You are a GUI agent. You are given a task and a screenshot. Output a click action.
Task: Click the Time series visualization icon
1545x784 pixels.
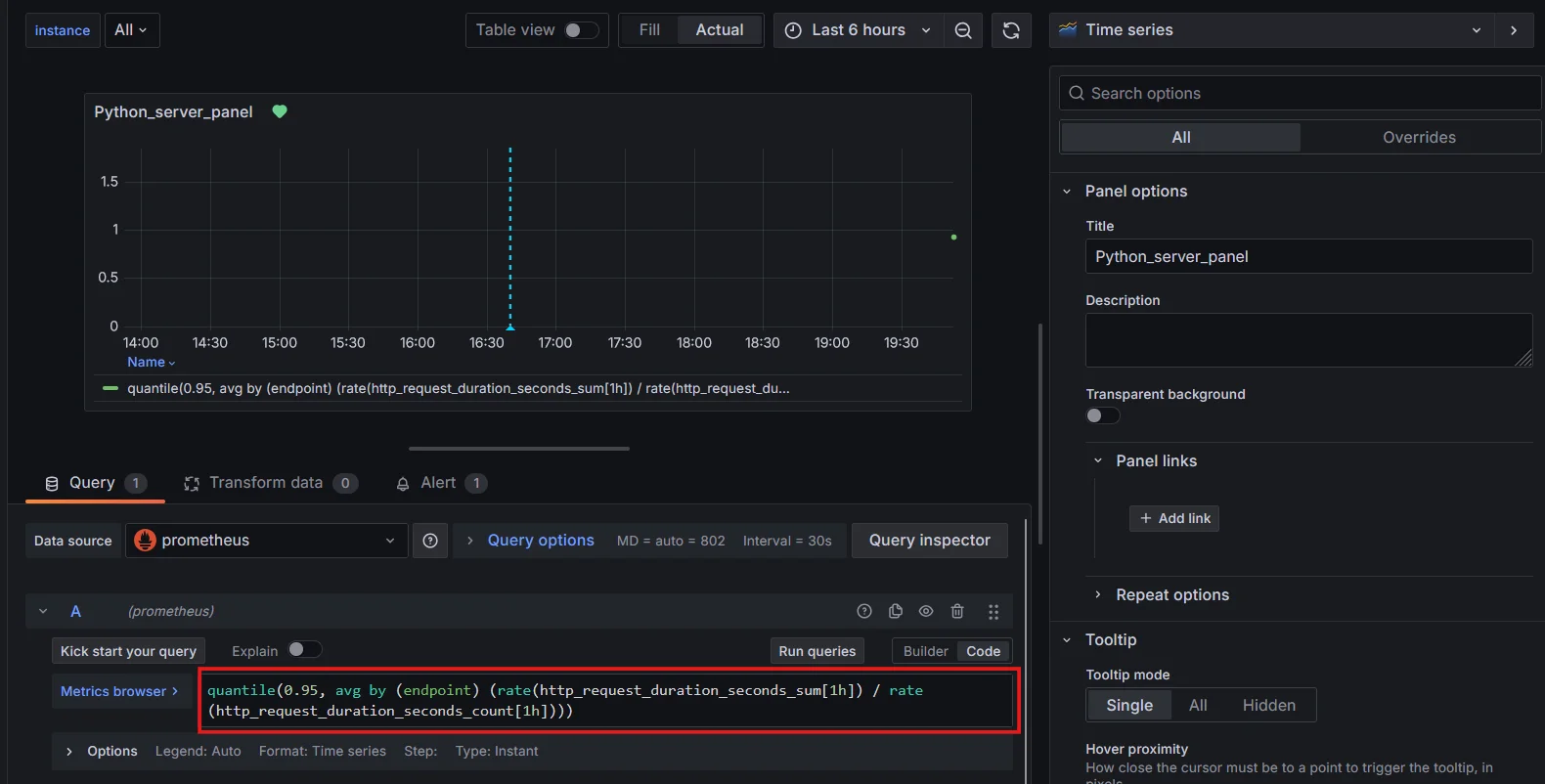(x=1069, y=29)
